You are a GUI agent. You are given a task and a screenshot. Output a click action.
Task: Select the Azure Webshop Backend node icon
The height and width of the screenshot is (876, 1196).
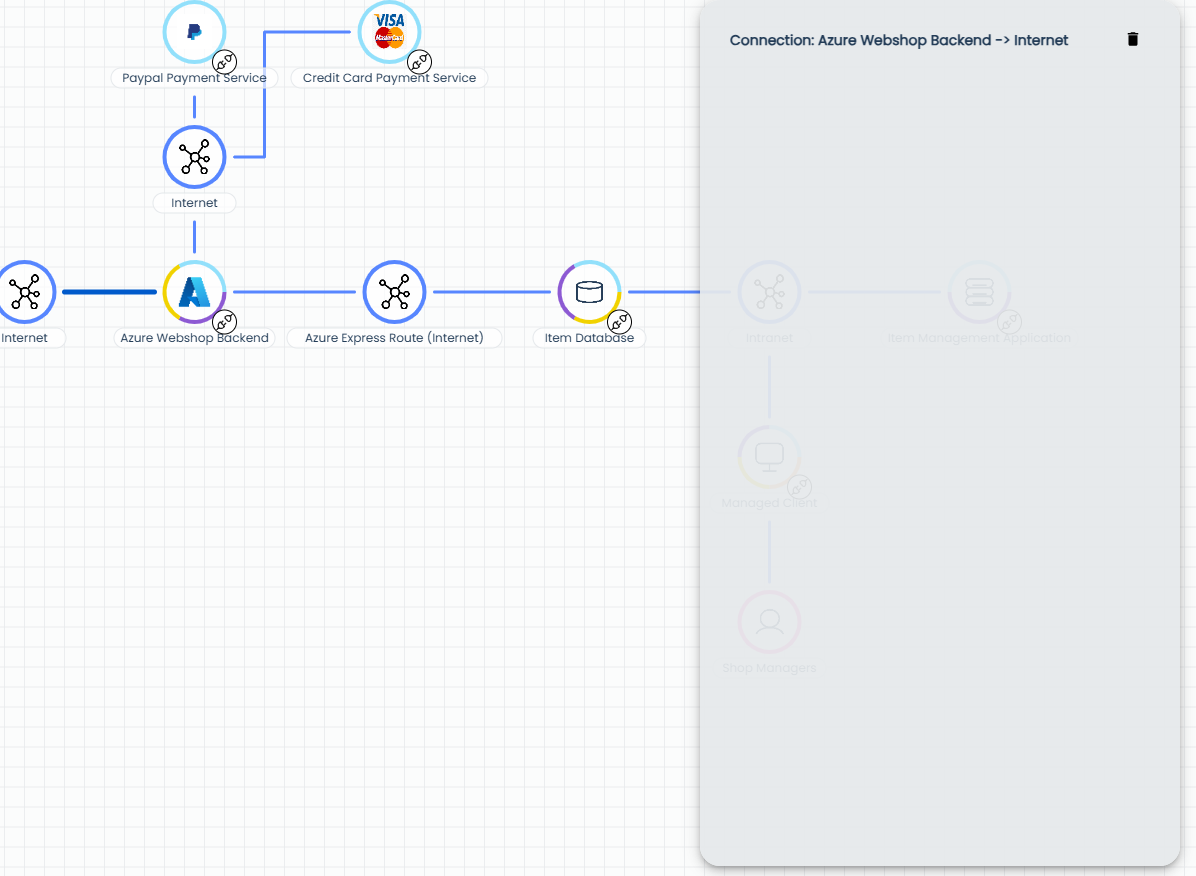click(x=194, y=292)
